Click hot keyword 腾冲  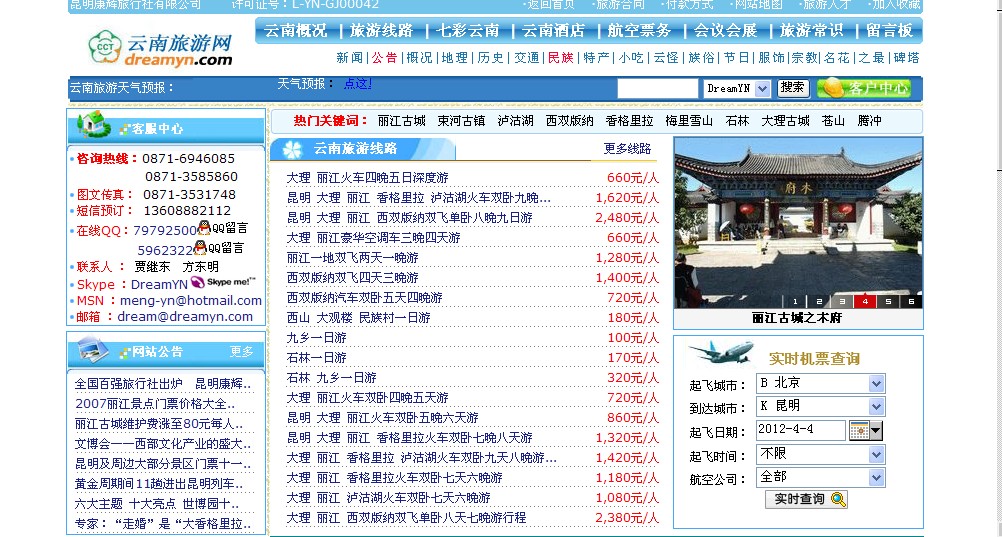click(870, 121)
